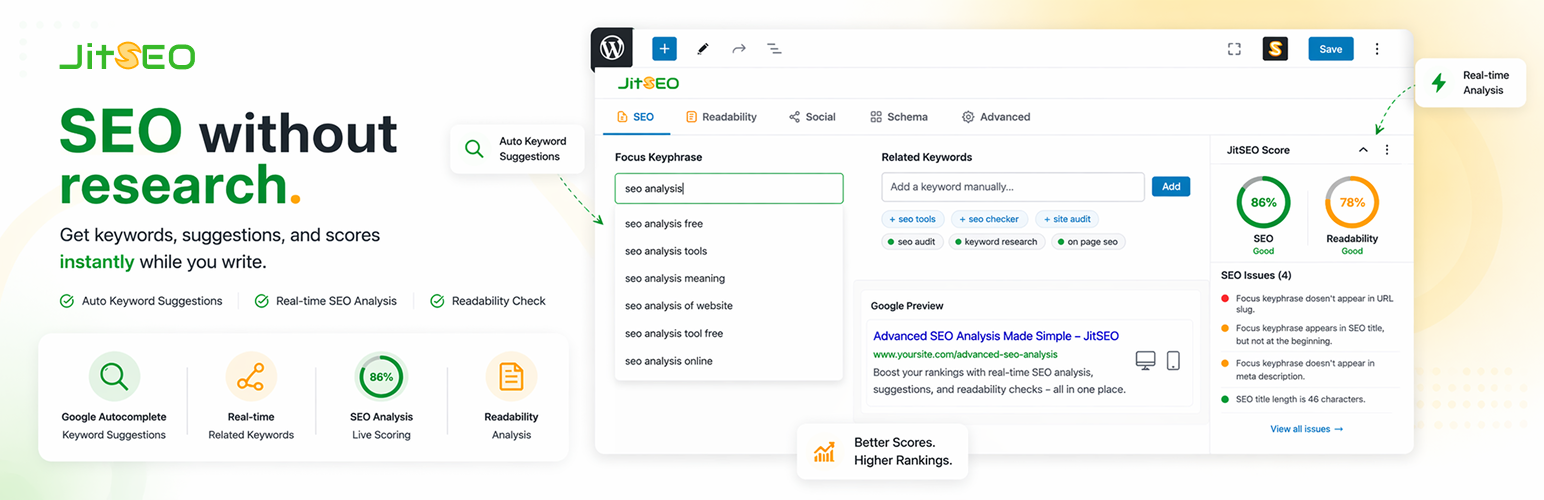Open the document overview list icon

[774, 48]
